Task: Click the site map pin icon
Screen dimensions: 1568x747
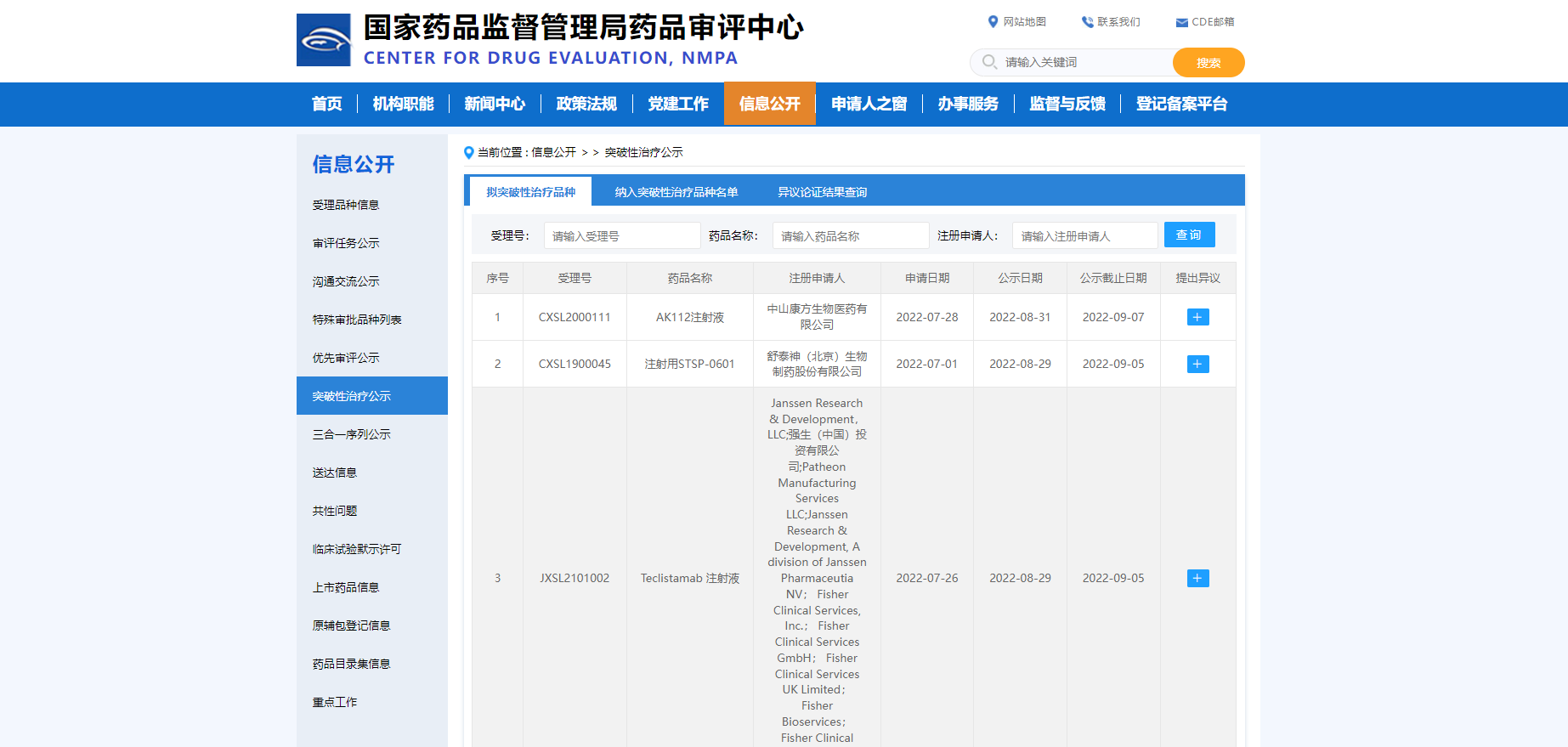Action: click(x=993, y=22)
